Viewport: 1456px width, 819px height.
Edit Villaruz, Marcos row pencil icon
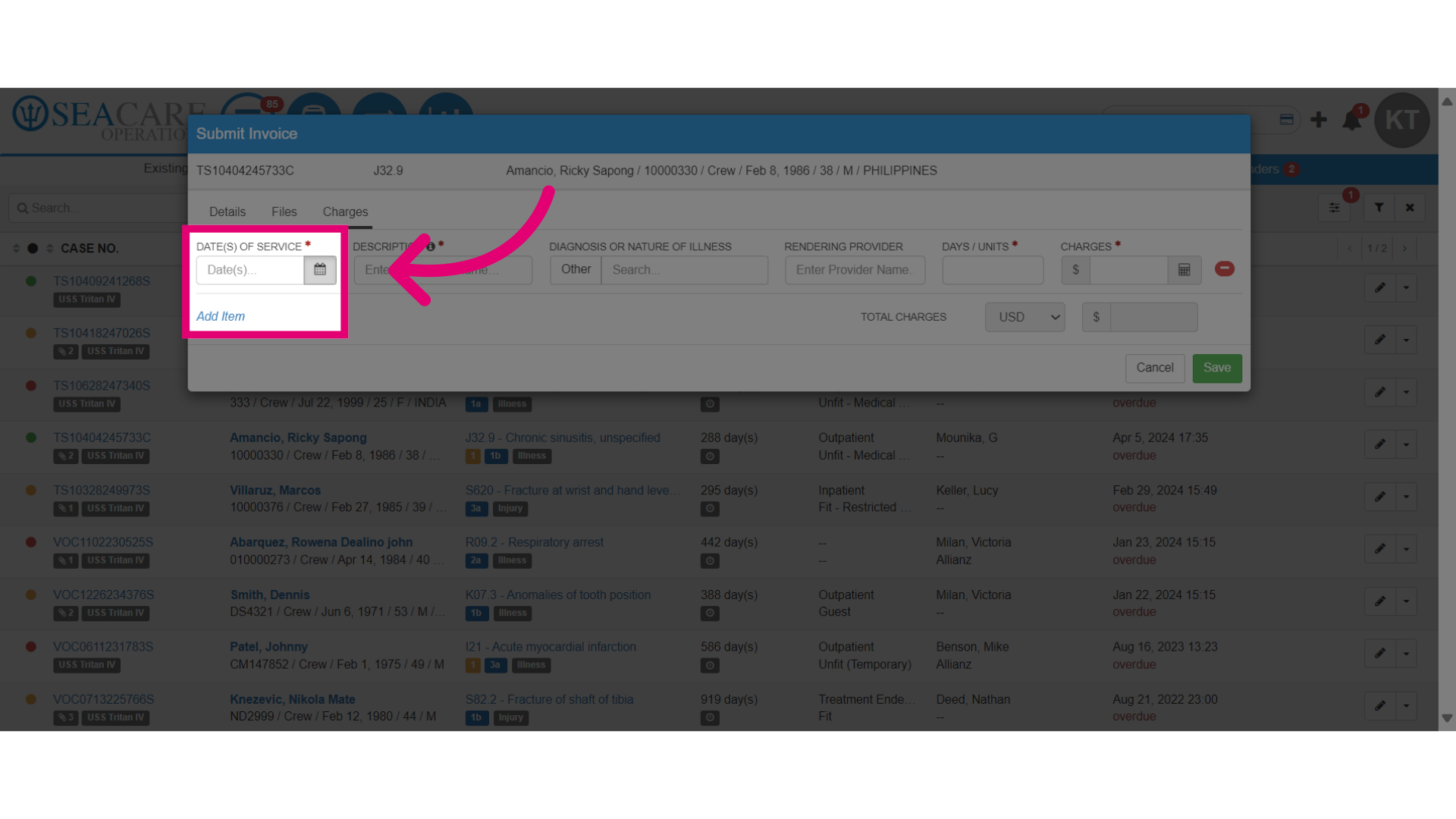[x=1380, y=497]
